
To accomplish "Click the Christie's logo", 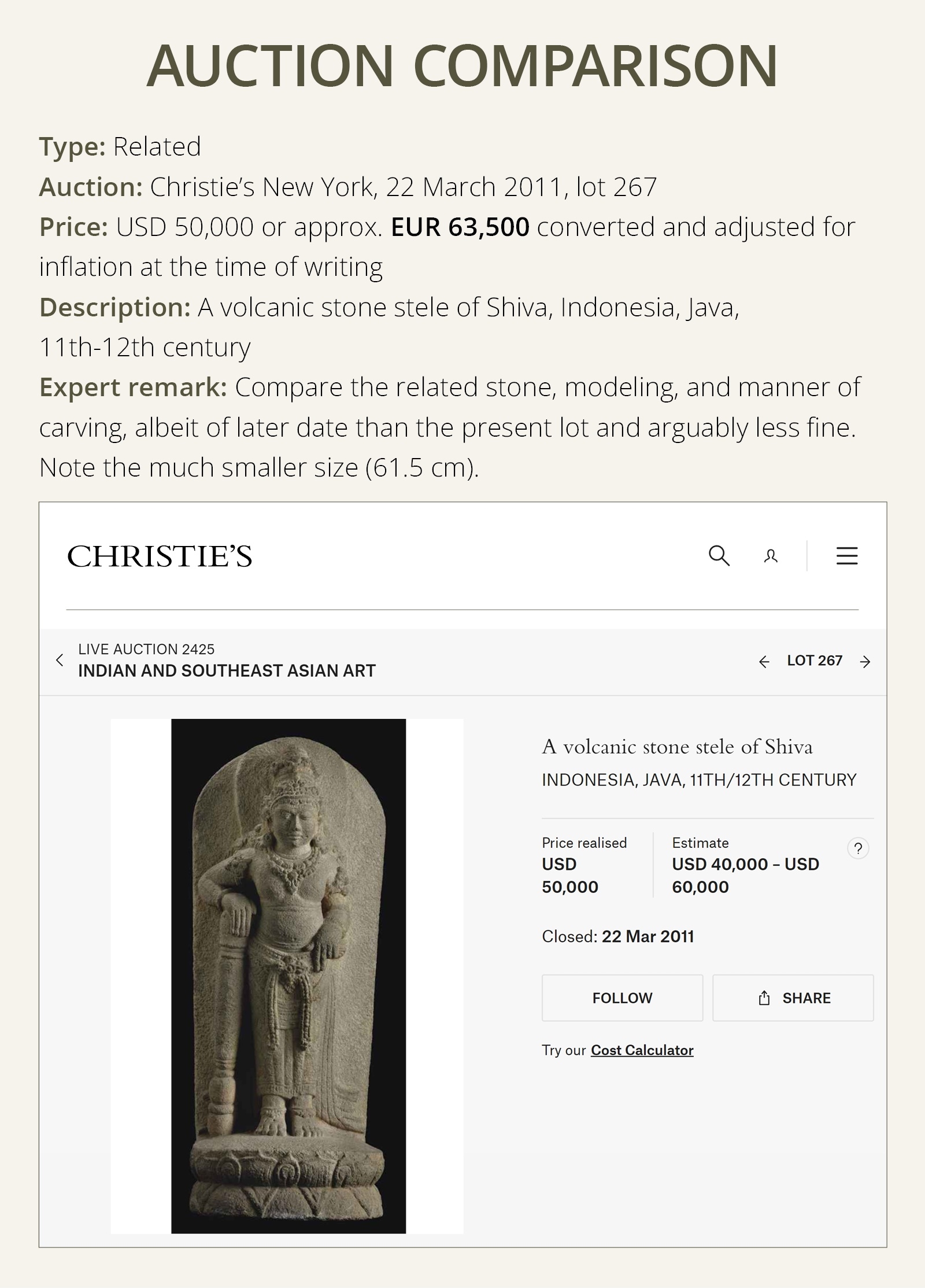I will click(x=160, y=556).
